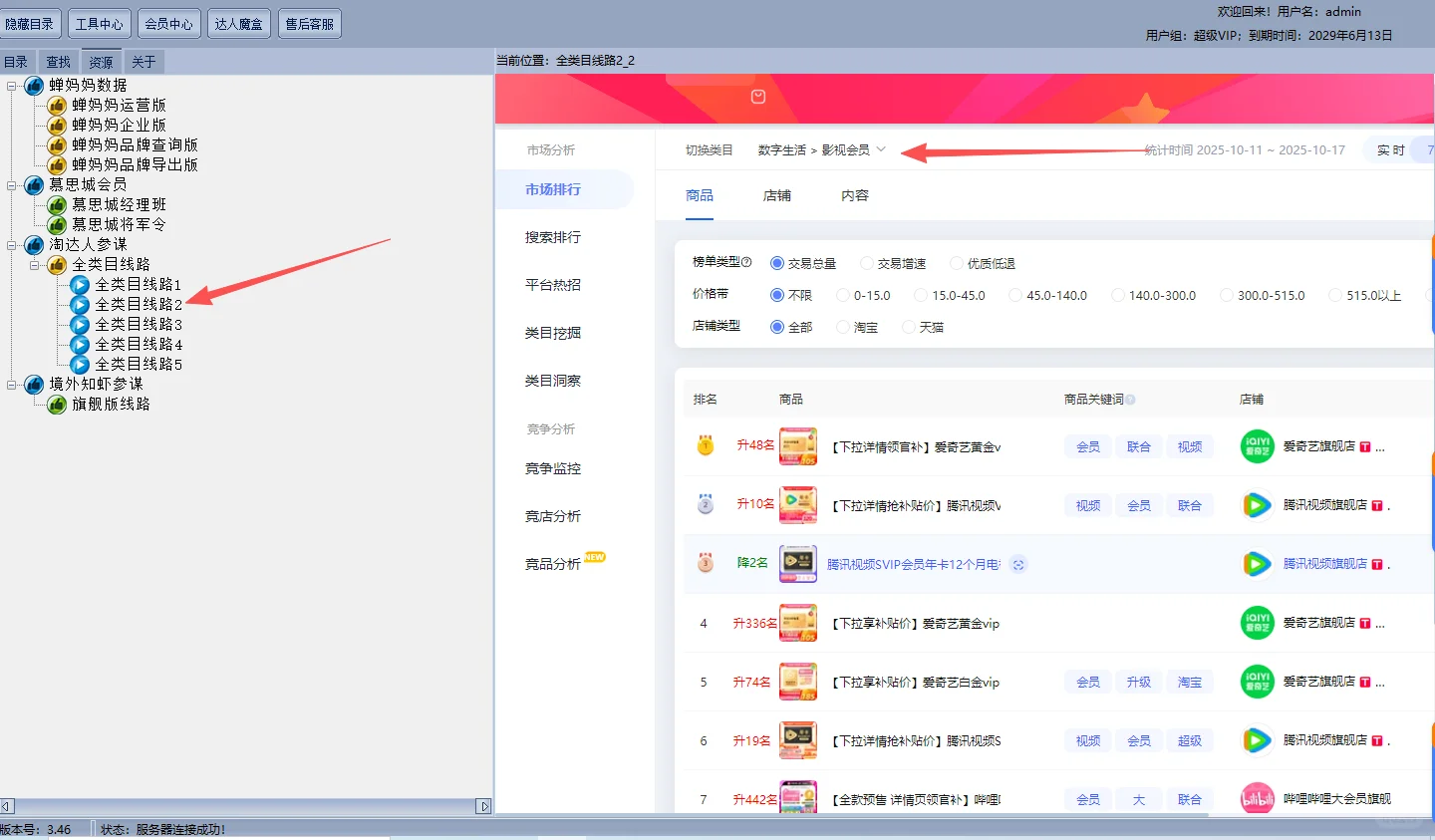Click the 达人魔盒 button

pos(239,24)
